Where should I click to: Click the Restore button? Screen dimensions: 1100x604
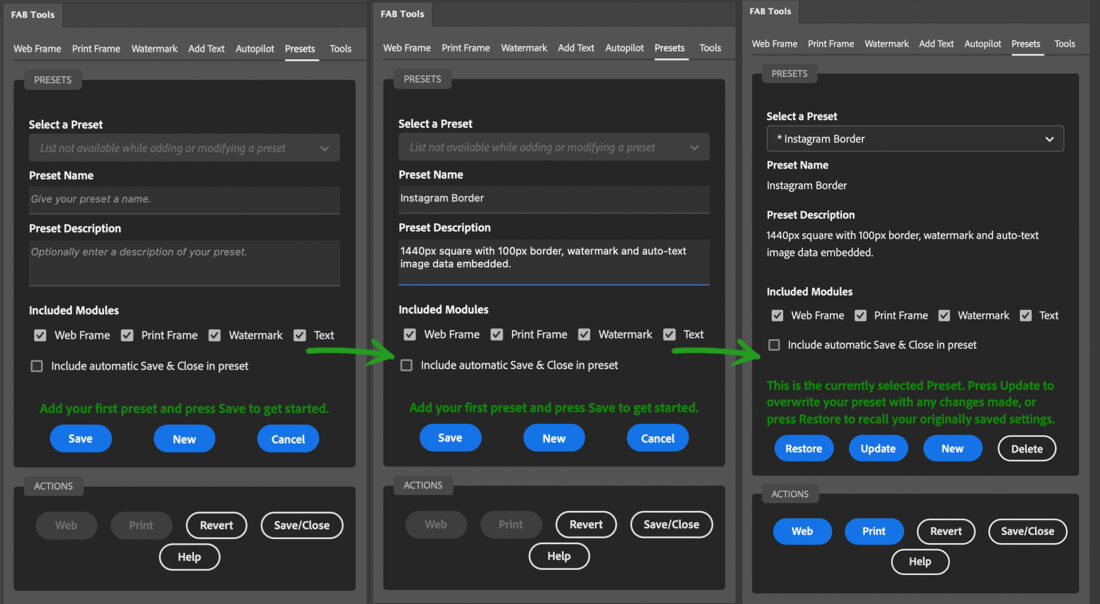(x=803, y=448)
